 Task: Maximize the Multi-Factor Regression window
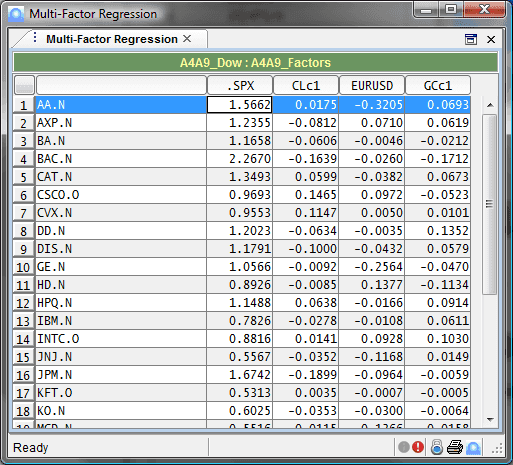tap(451, 9)
